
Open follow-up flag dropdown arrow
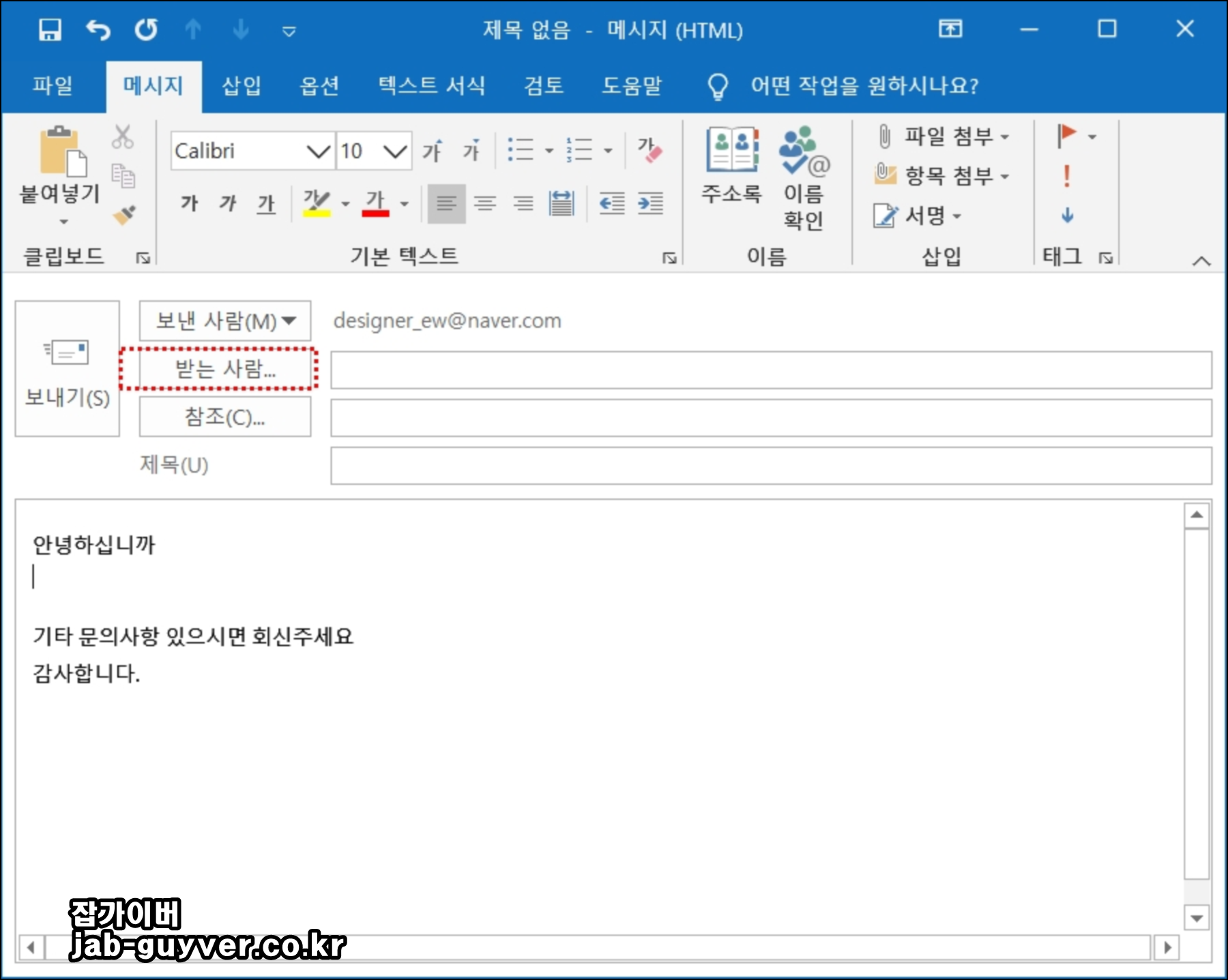click(x=1092, y=137)
